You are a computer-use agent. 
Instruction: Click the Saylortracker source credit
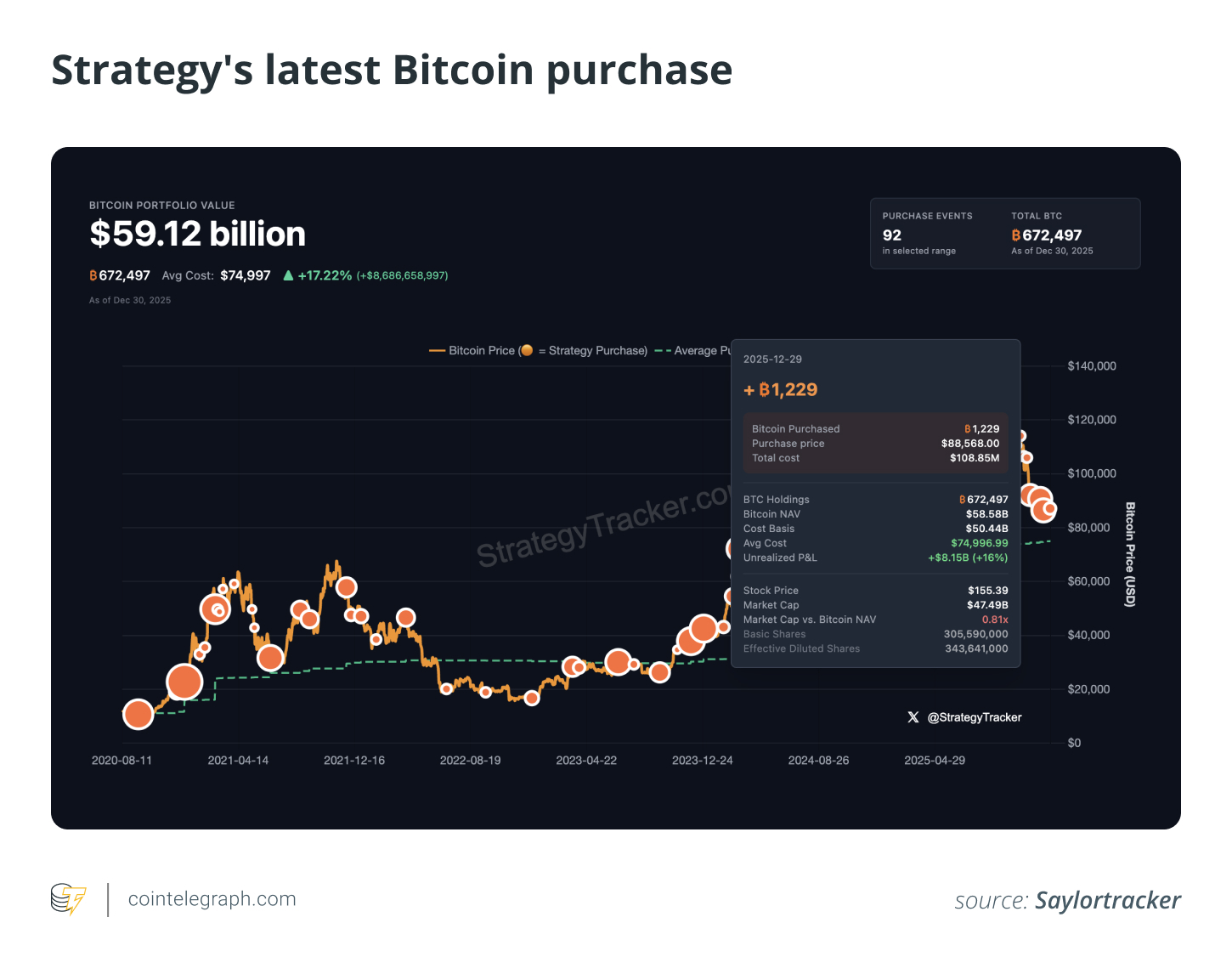pyautogui.click(x=1107, y=901)
